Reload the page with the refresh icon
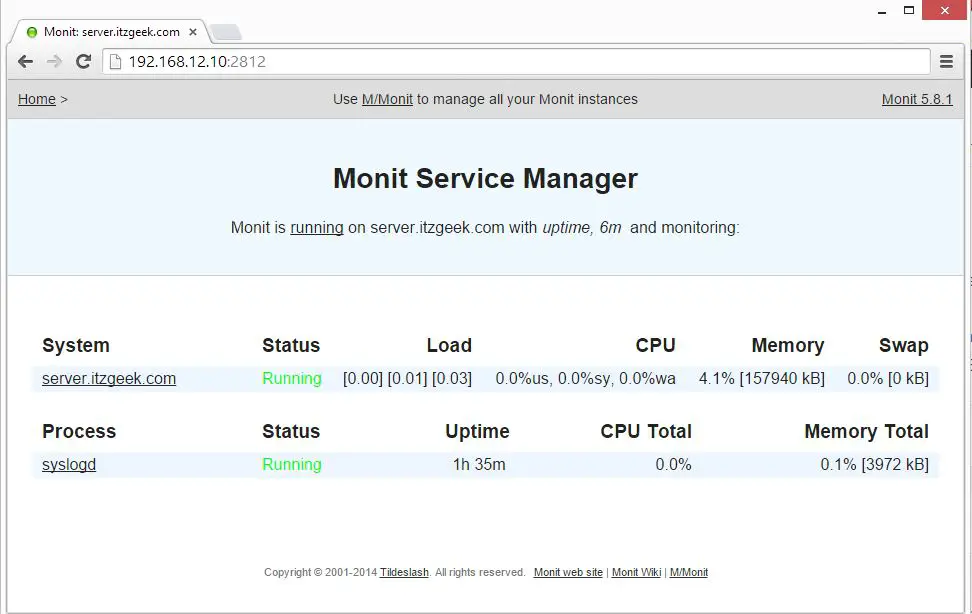This screenshot has height=614, width=972. (x=84, y=61)
